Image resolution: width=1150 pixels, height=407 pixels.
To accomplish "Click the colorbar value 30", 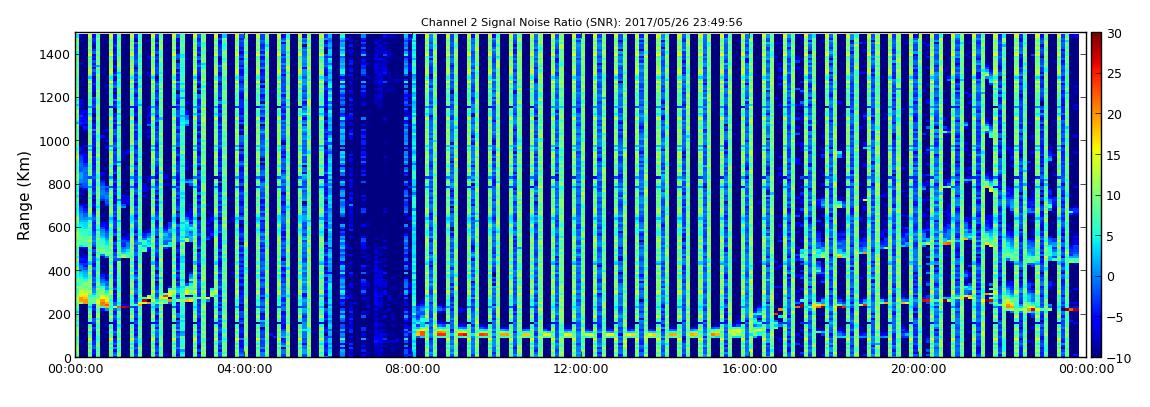I will click(x=1115, y=33).
